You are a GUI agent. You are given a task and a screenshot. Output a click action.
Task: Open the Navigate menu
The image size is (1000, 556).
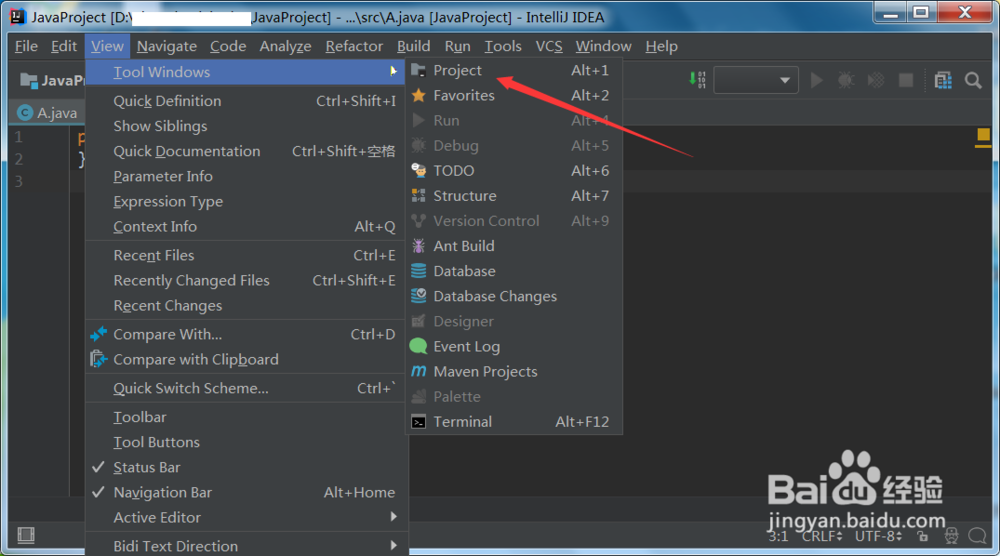pyautogui.click(x=166, y=46)
